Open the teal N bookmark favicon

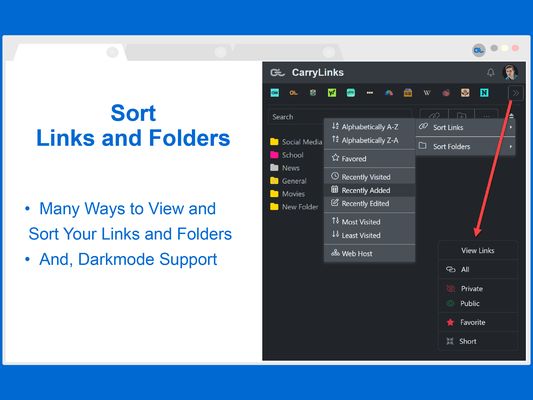(x=484, y=92)
